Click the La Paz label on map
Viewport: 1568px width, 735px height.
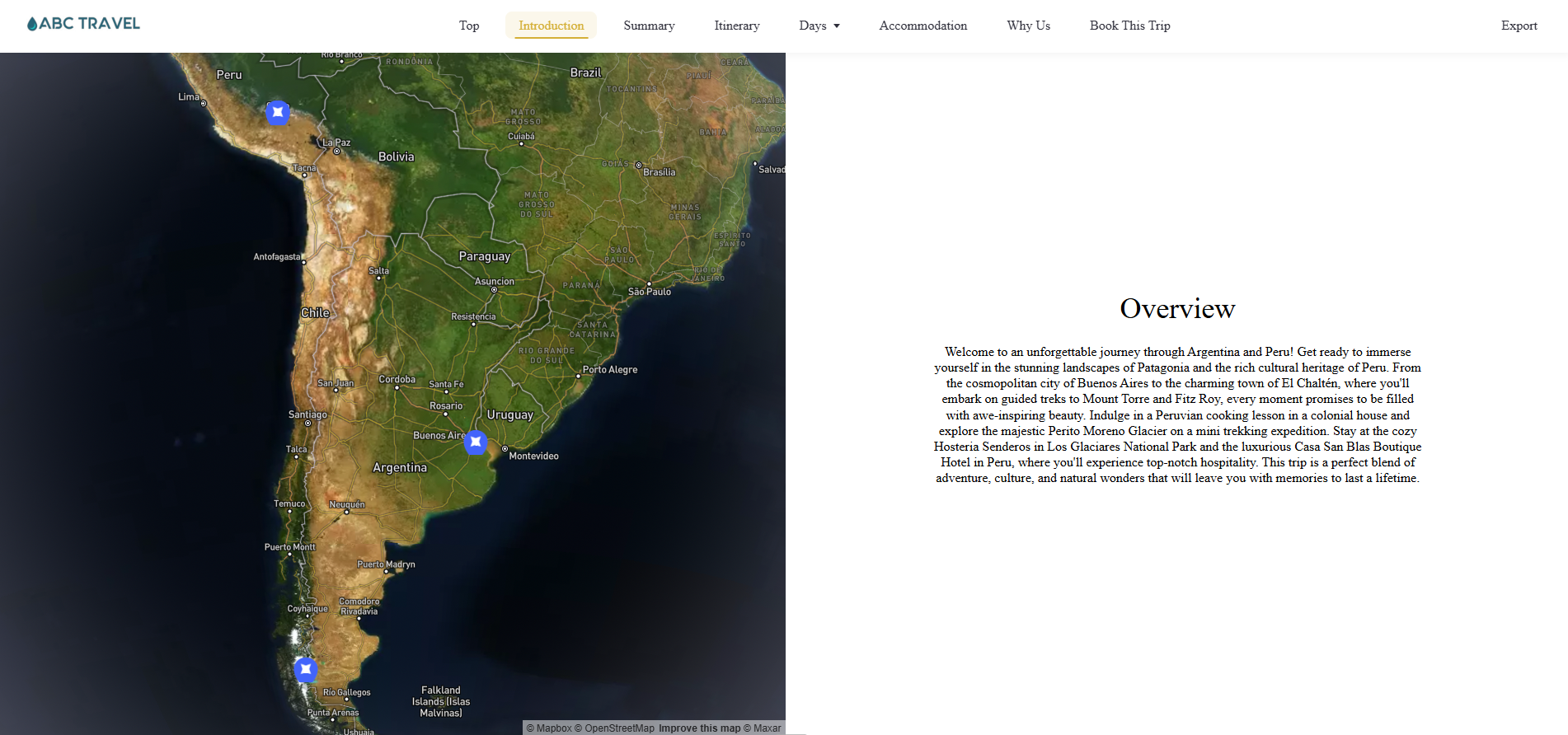[336, 143]
